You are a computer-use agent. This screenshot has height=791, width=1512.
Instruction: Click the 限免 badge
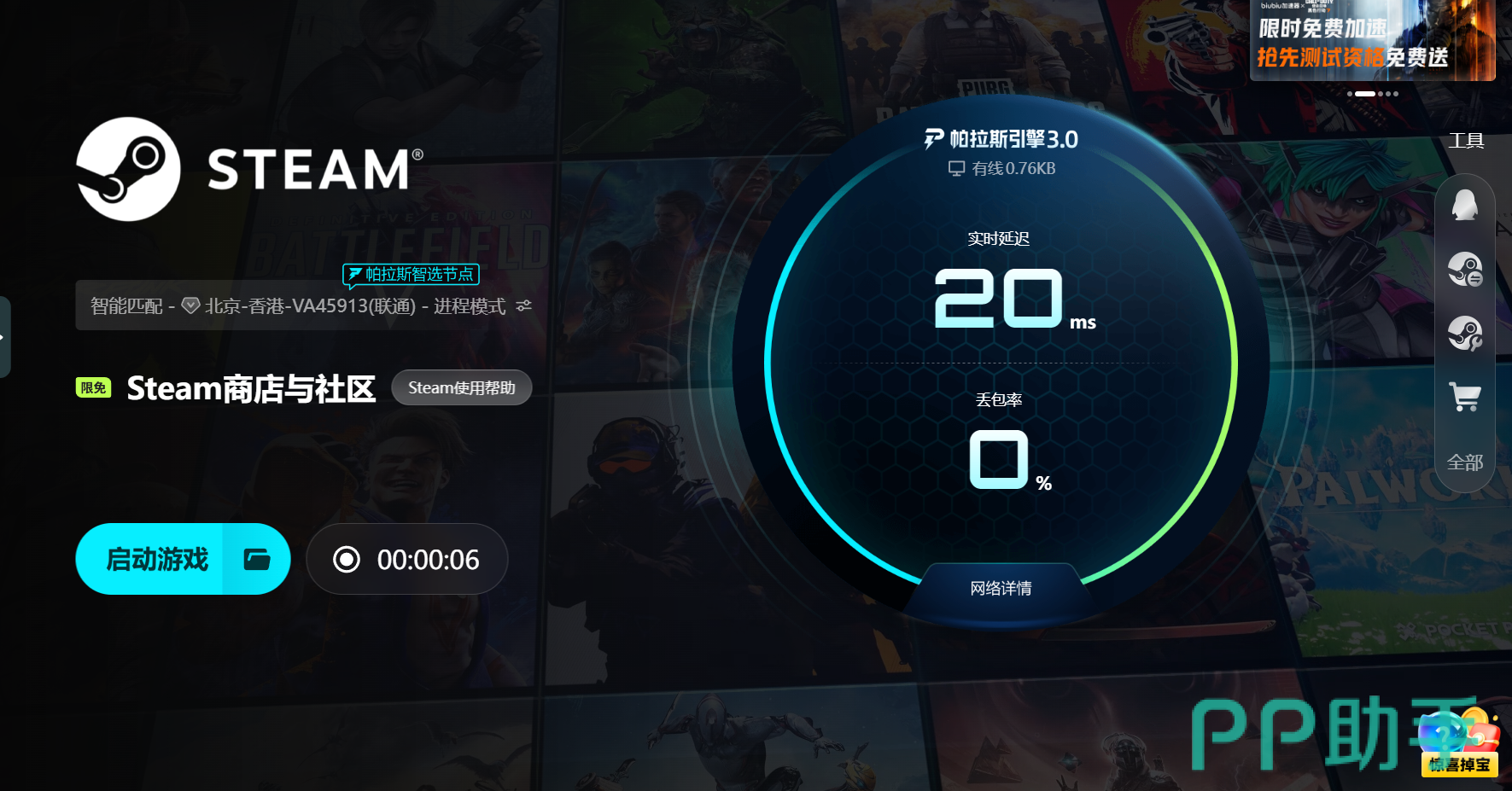pos(94,388)
